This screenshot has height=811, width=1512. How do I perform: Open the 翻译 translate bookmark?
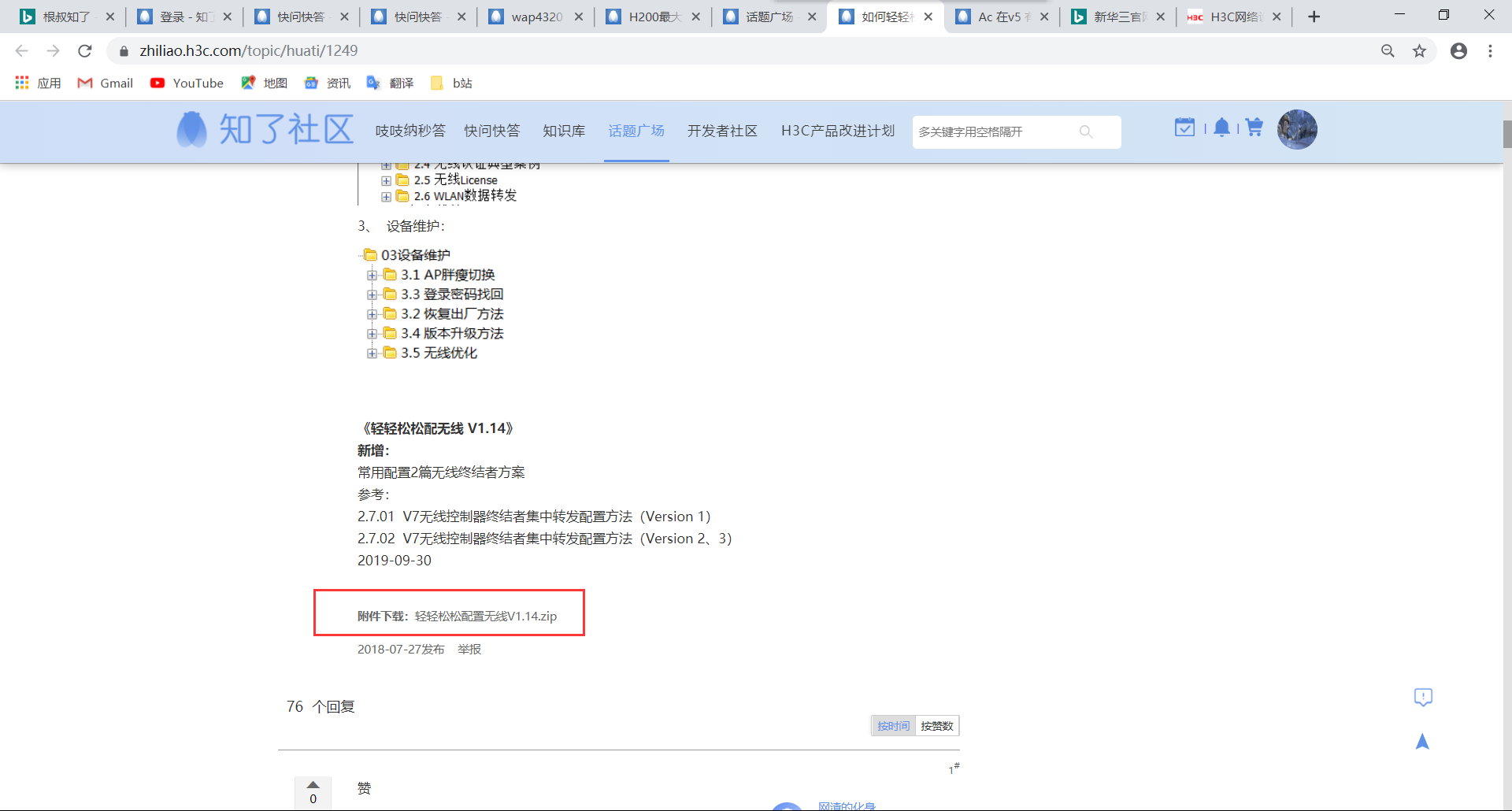pyautogui.click(x=390, y=83)
